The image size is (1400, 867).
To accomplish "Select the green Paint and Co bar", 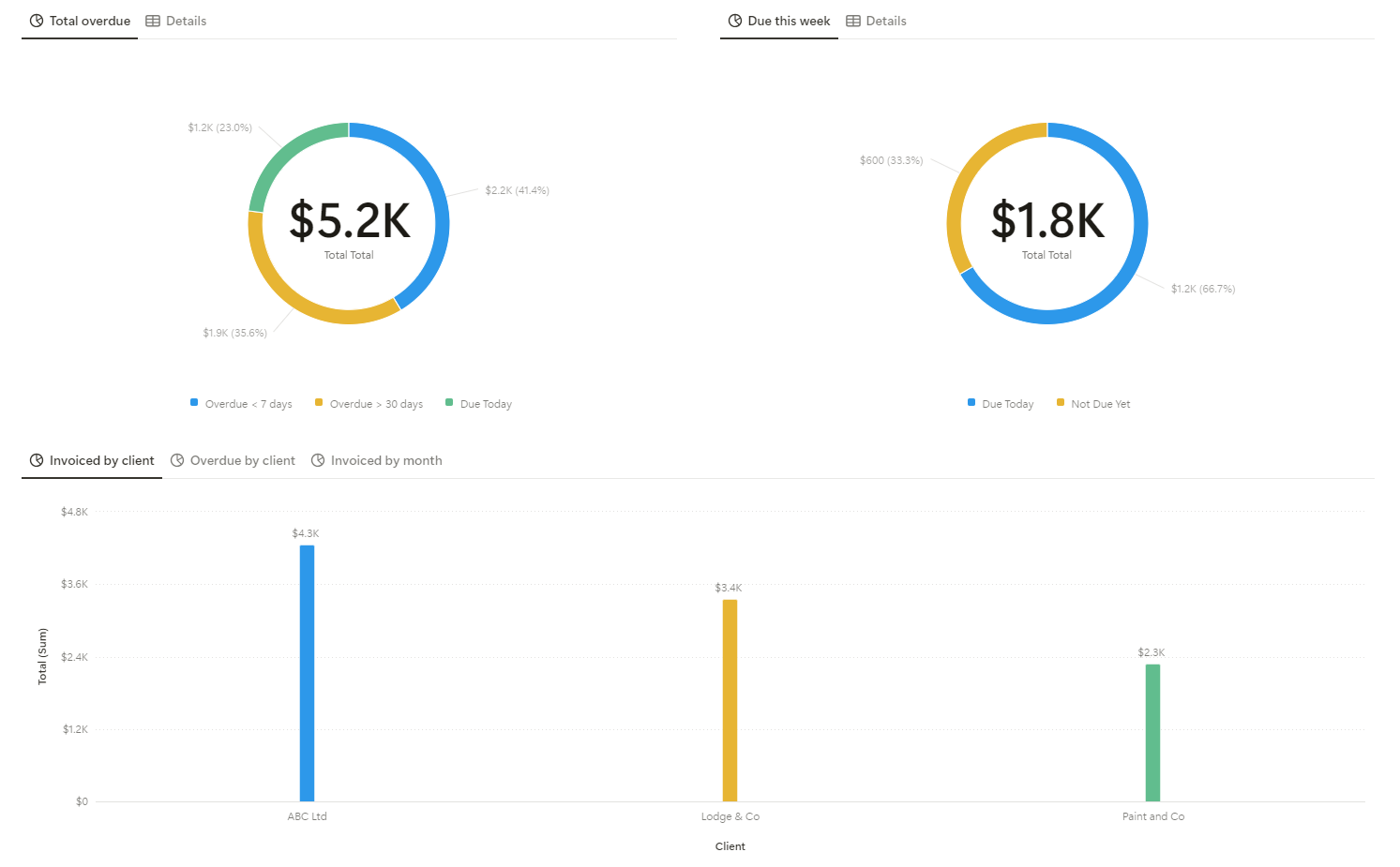I will pyautogui.click(x=1152, y=733).
